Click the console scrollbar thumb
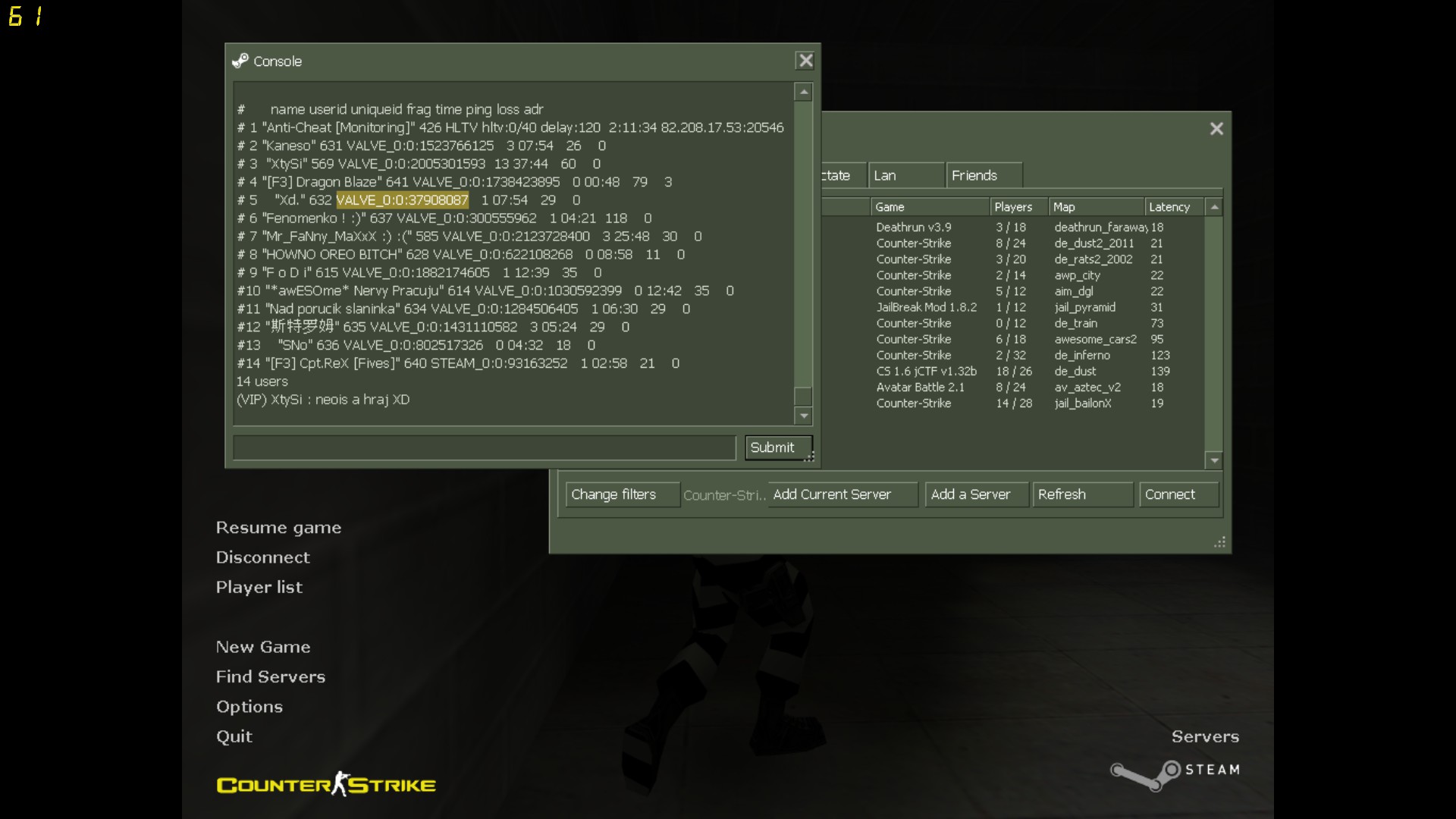Image resolution: width=1456 pixels, height=819 pixels. click(803, 396)
